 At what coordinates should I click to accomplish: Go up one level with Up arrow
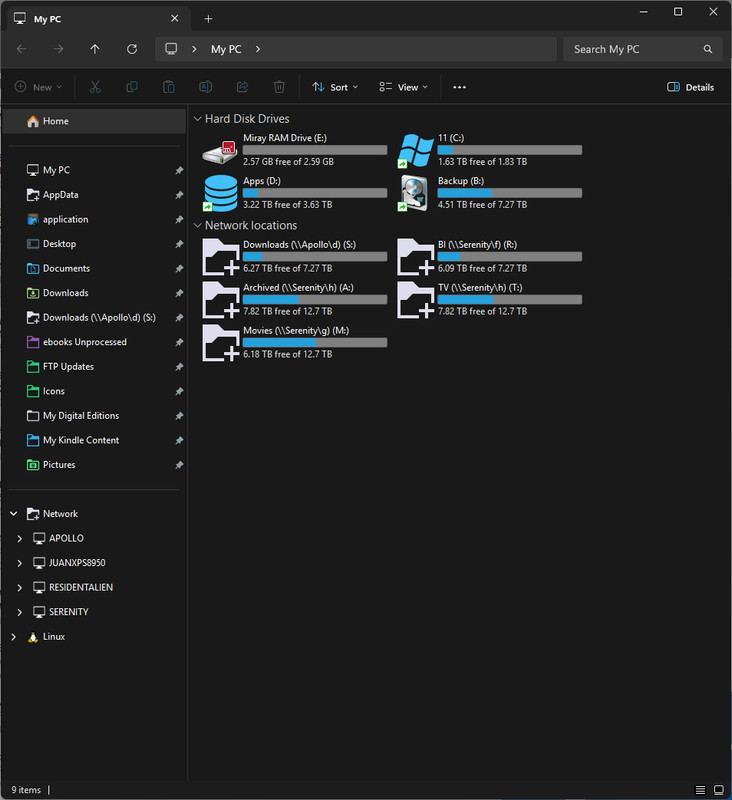click(95, 49)
